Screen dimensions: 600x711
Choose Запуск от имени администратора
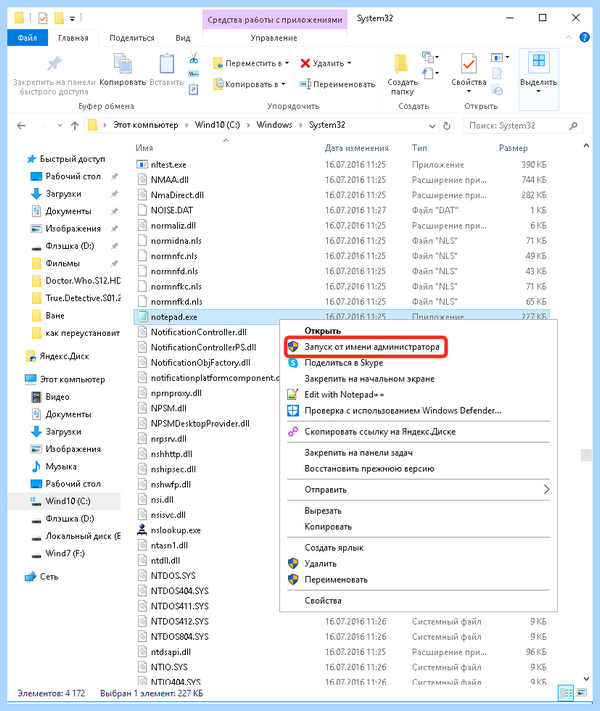(x=372, y=347)
